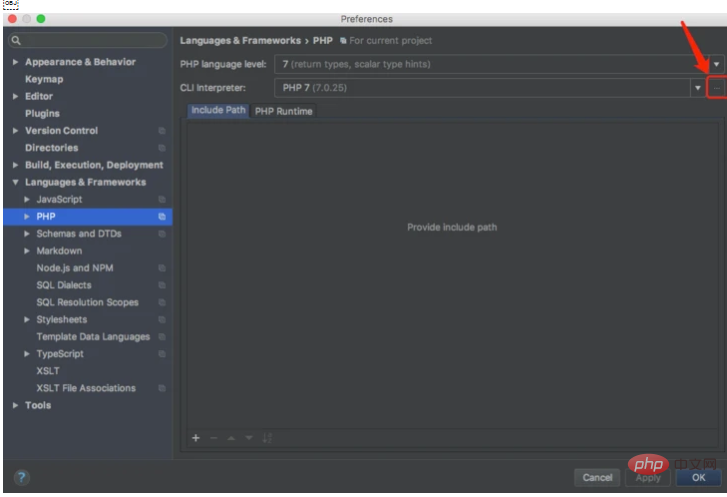The image size is (727, 497).
Task: Switch to the PHP Runtime tab
Action: tap(283, 111)
